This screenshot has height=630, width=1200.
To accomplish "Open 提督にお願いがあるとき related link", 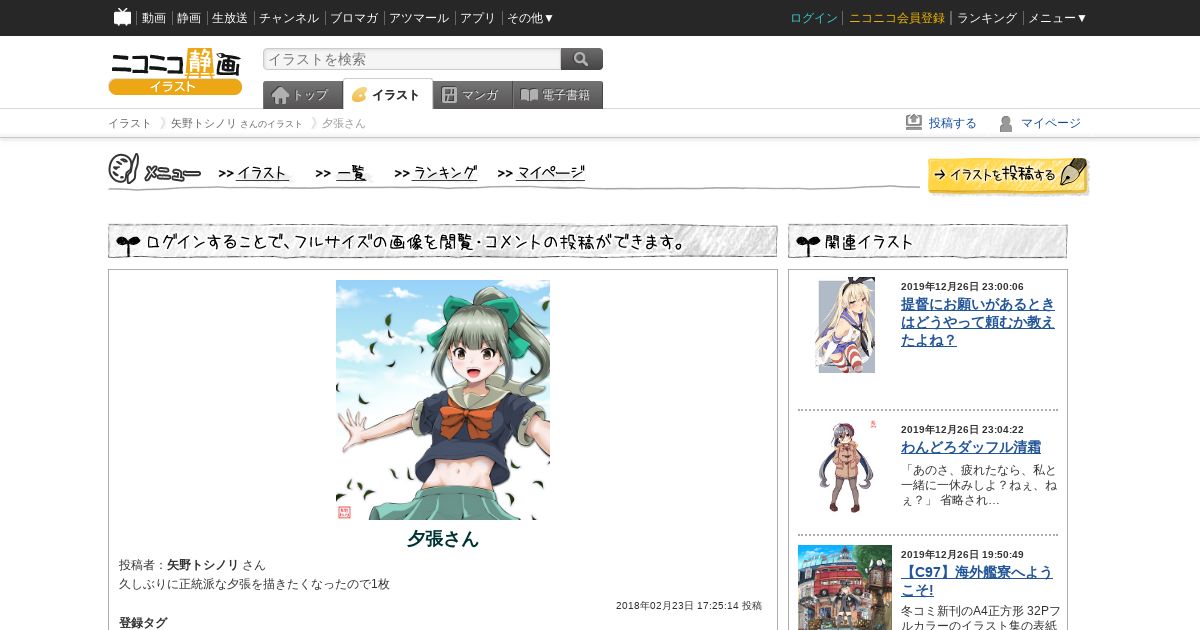I will pyautogui.click(x=978, y=322).
